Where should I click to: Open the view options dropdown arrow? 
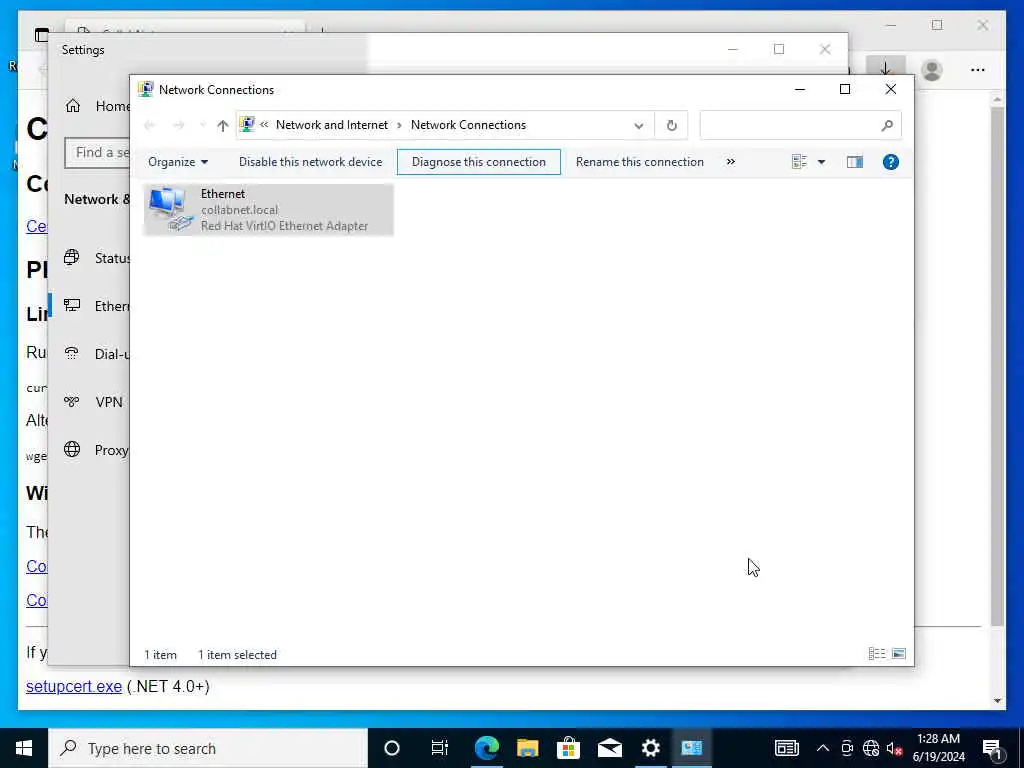pyautogui.click(x=822, y=162)
